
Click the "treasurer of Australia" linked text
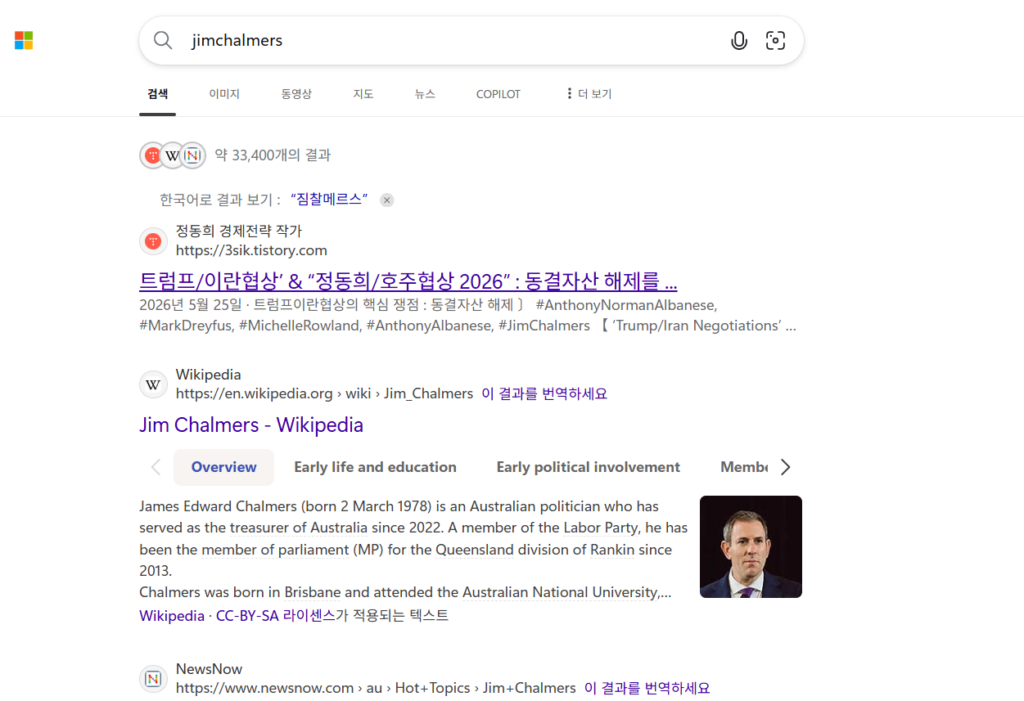coord(298,528)
